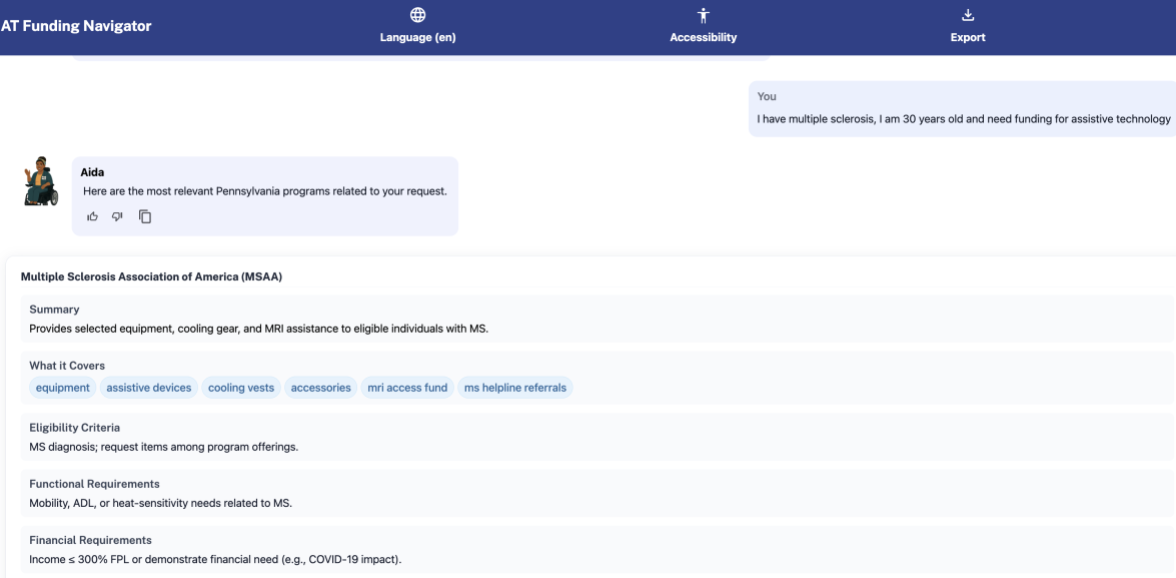Collapse the Summary section

pyautogui.click(x=54, y=309)
